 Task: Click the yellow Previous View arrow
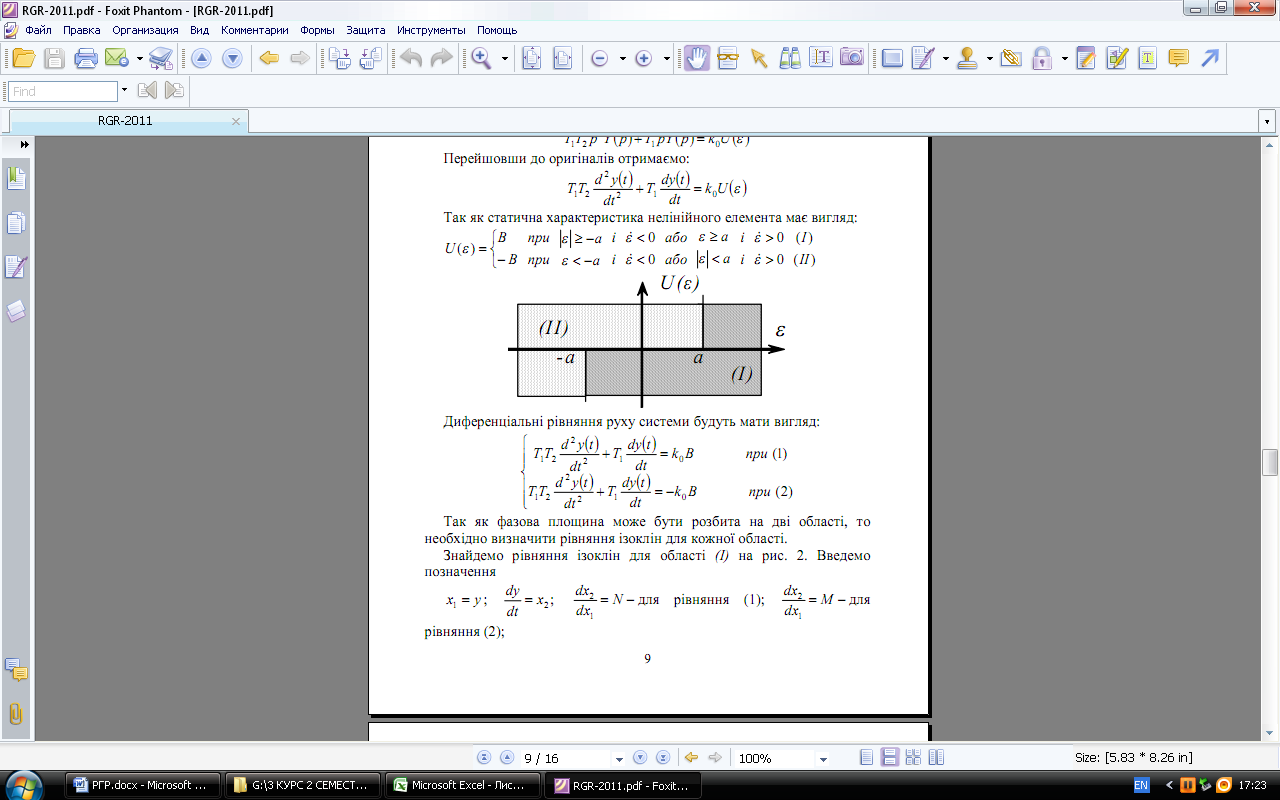(268, 58)
